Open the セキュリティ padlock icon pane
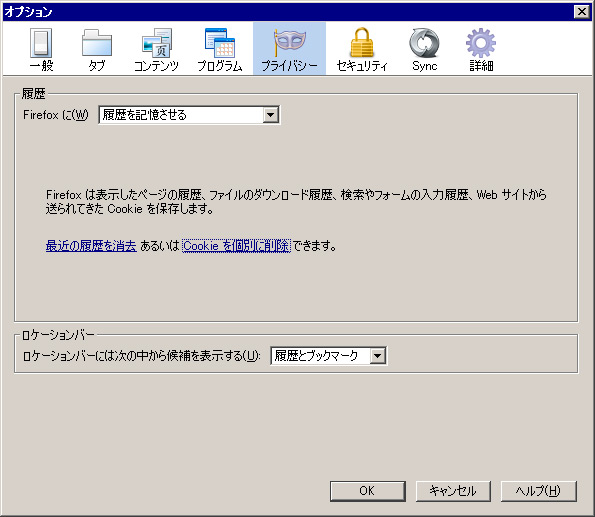Viewport: 595px width, 517px height. pos(362,49)
